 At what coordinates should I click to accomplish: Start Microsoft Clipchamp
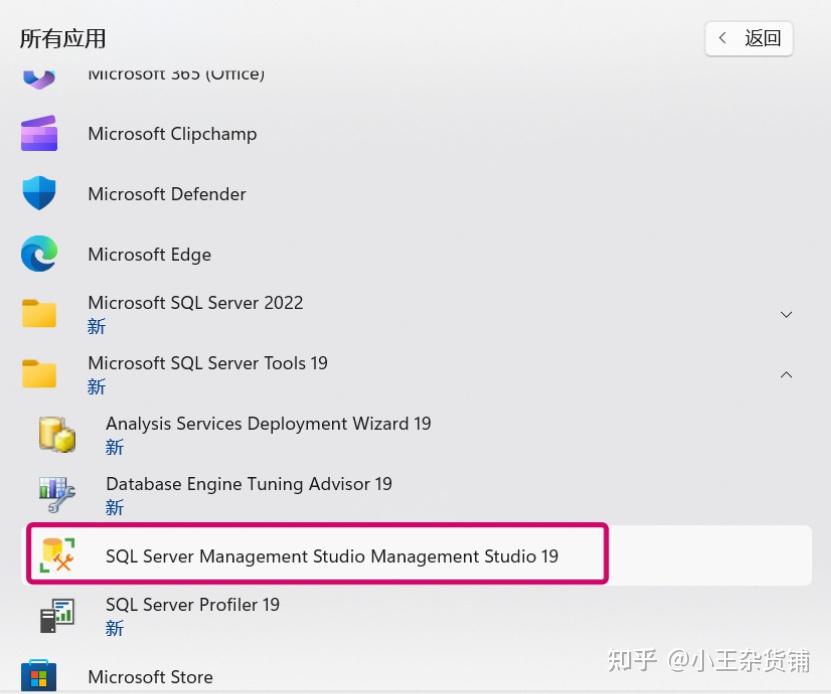pos(172,134)
